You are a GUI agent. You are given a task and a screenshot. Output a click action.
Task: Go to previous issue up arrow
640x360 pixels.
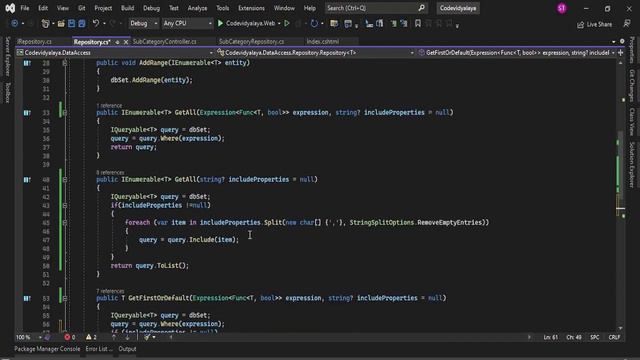[x=113, y=337]
